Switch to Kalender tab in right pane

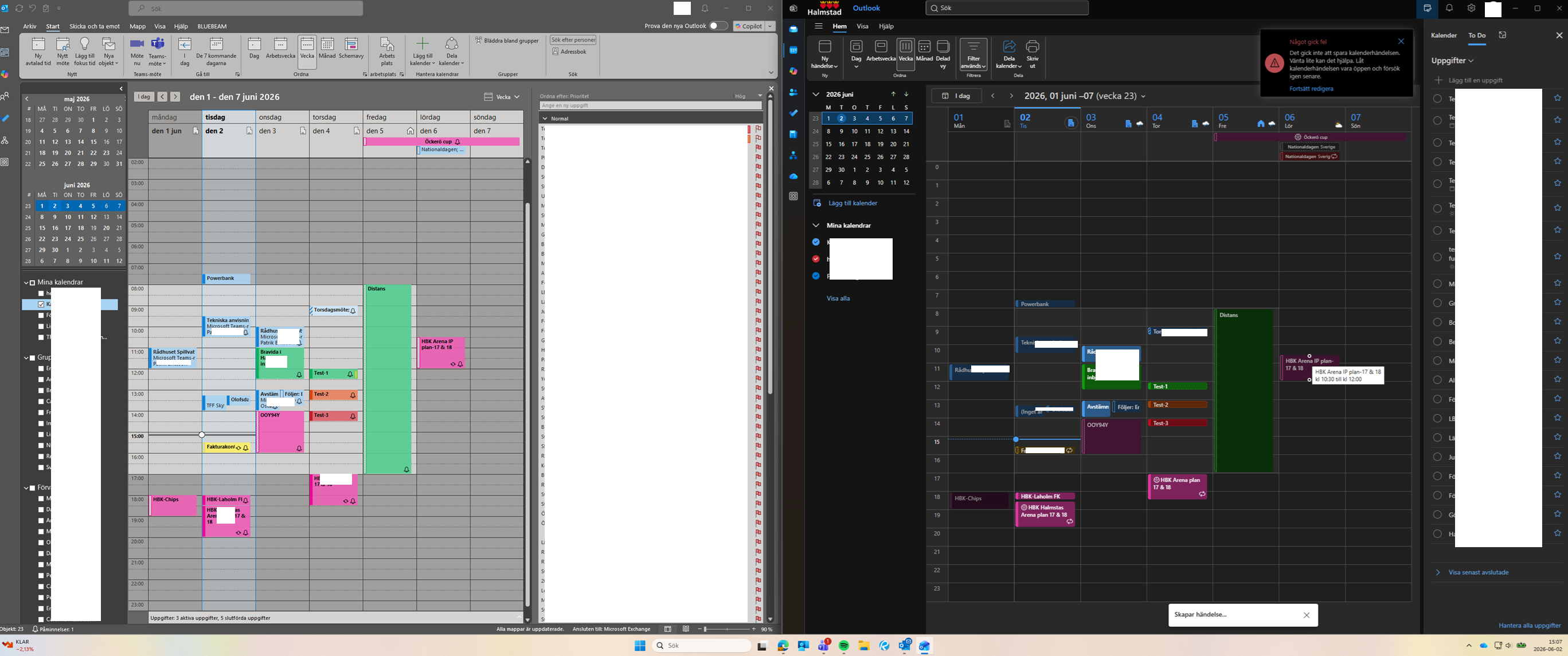[1444, 36]
